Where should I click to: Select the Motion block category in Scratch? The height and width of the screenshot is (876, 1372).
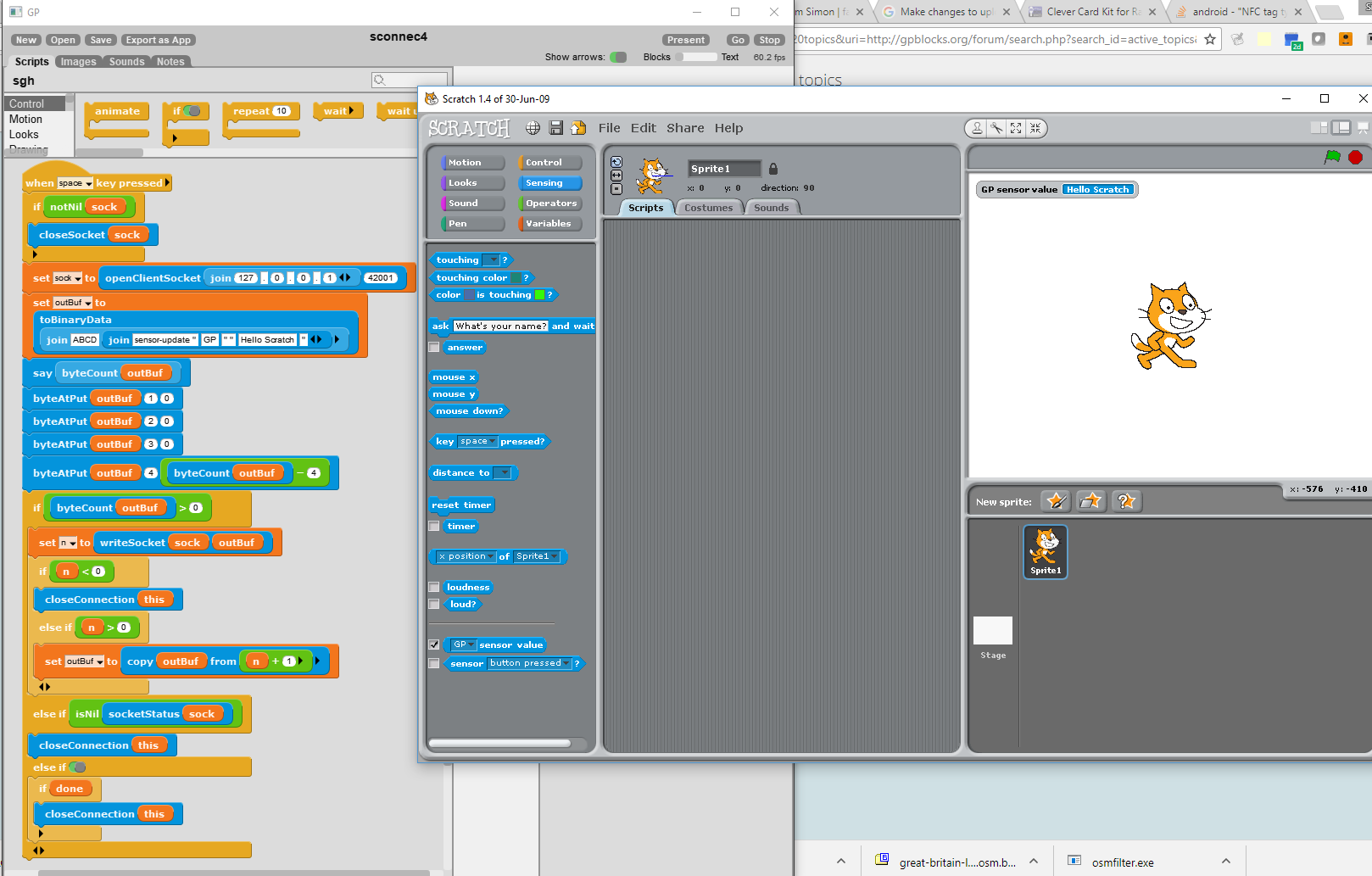coord(471,163)
